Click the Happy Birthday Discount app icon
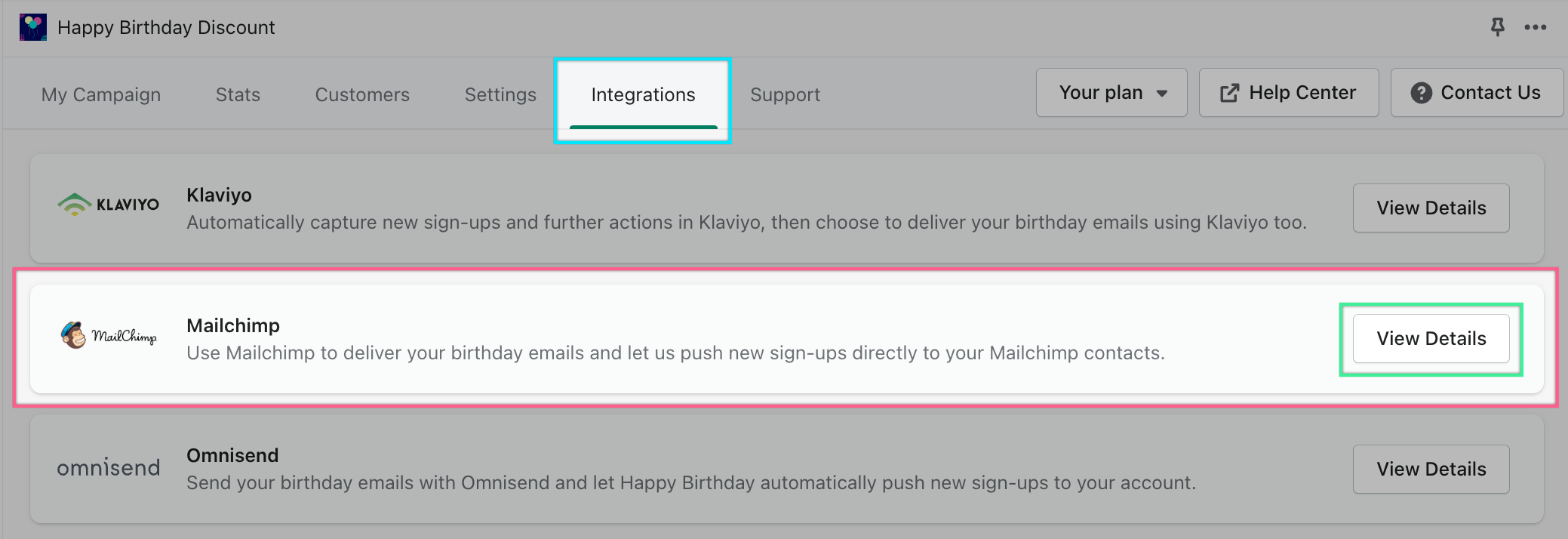The width and height of the screenshot is (1568, 539). (x=32, y=27)
